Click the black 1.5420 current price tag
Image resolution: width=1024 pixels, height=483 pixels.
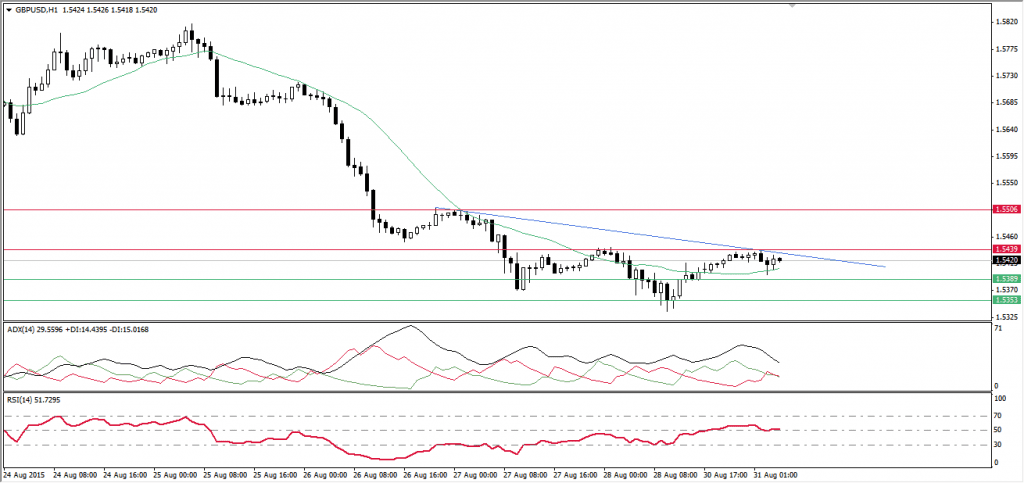[x=1006, y=259]
